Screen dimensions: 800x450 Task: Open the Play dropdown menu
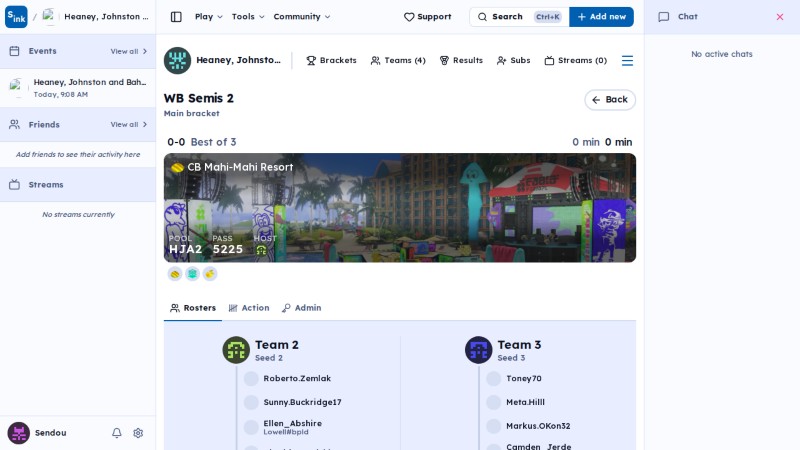click(209, 17)
